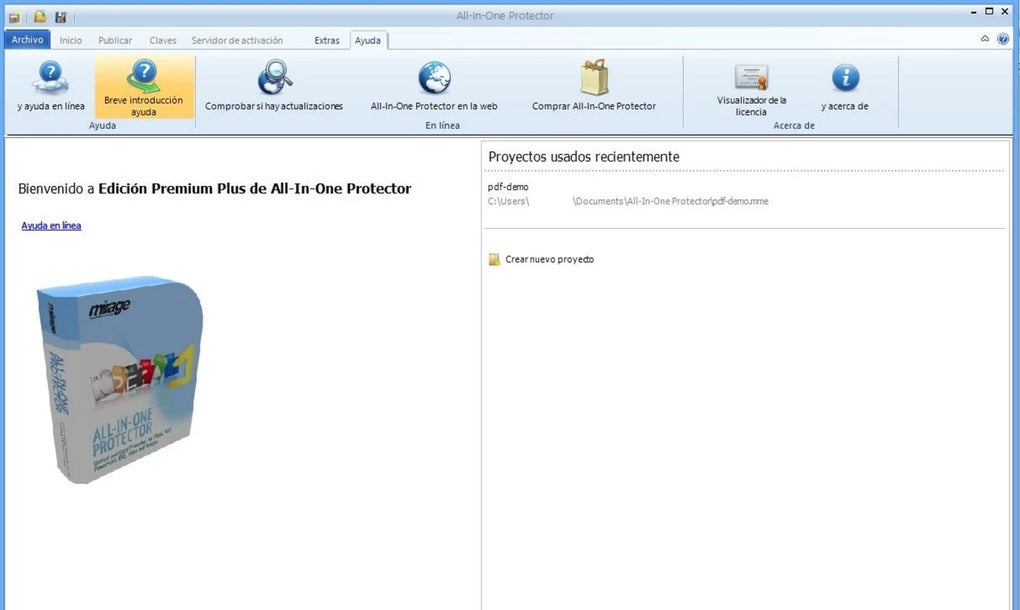Switch to the Publicar tab

tap(115, 40)
